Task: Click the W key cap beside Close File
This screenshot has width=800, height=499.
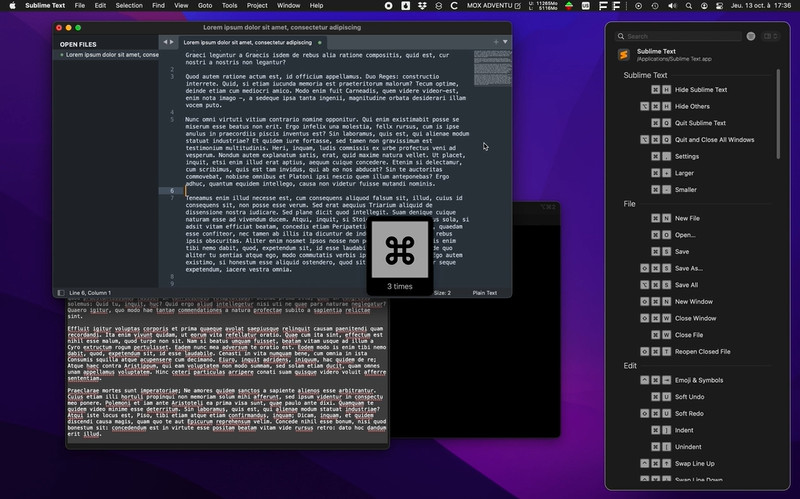Action: tap(667, 335)
